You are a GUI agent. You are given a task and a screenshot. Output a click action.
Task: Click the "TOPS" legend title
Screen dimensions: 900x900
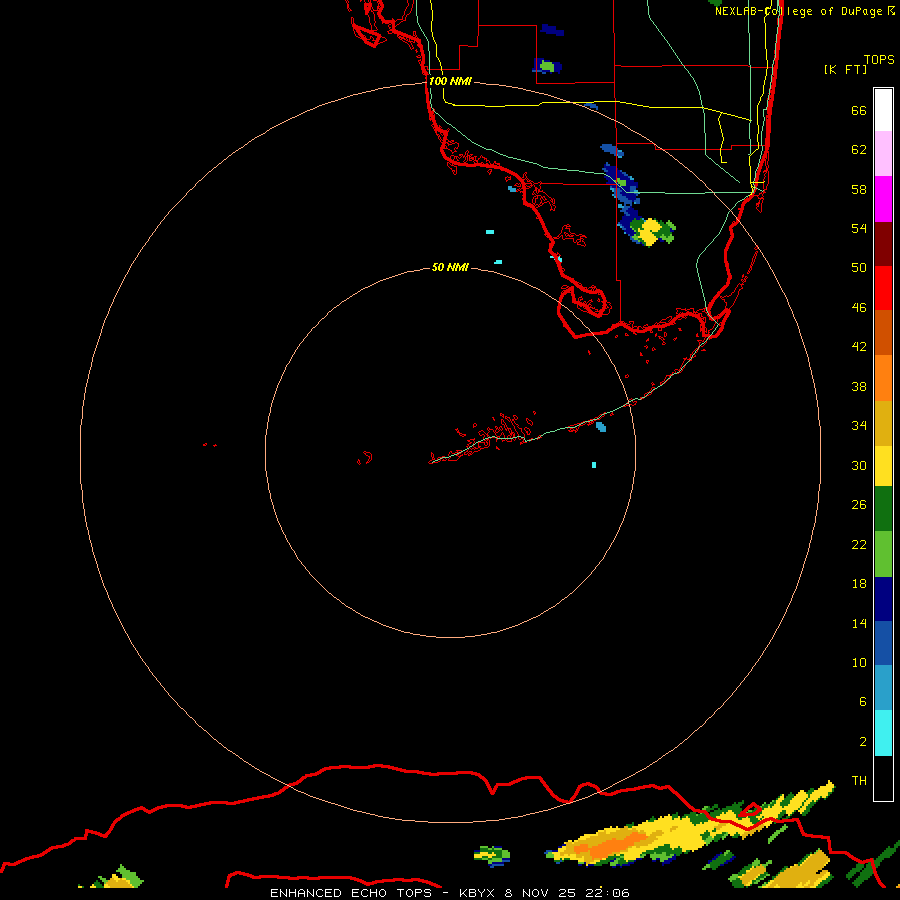click(879, 59)
